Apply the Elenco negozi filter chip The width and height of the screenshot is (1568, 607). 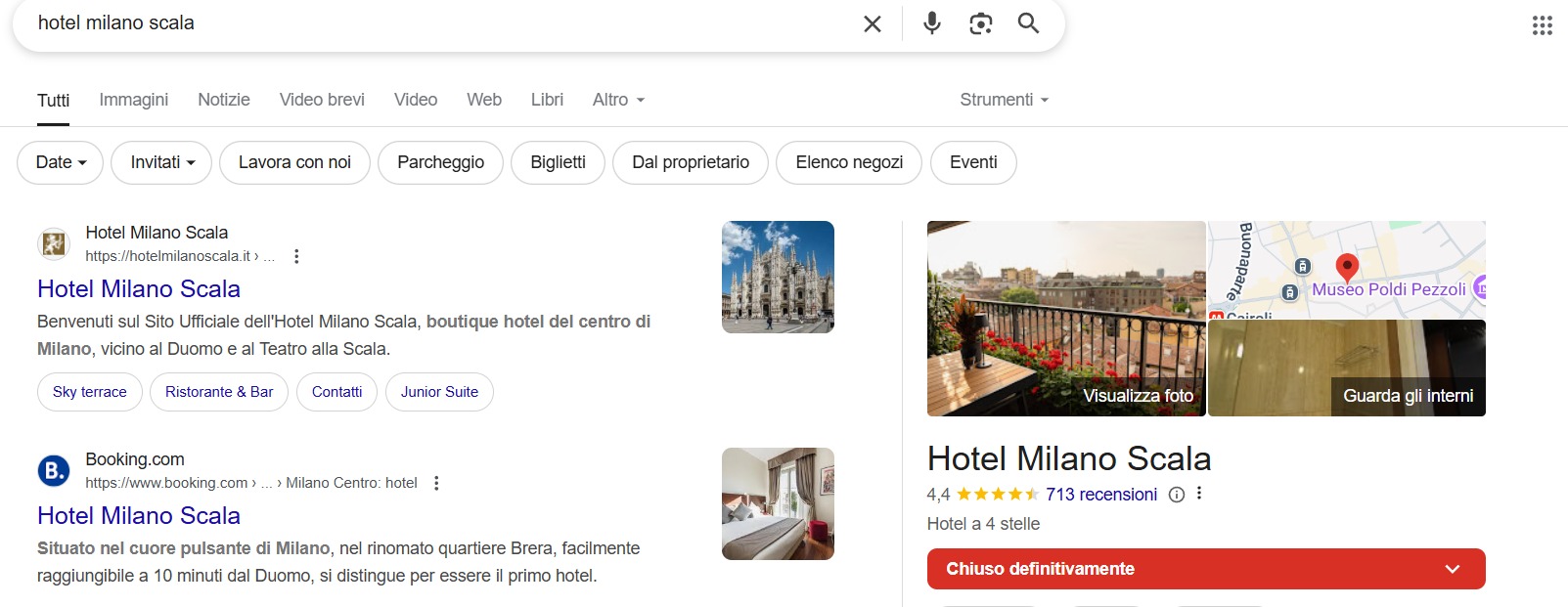click(849, 162)
